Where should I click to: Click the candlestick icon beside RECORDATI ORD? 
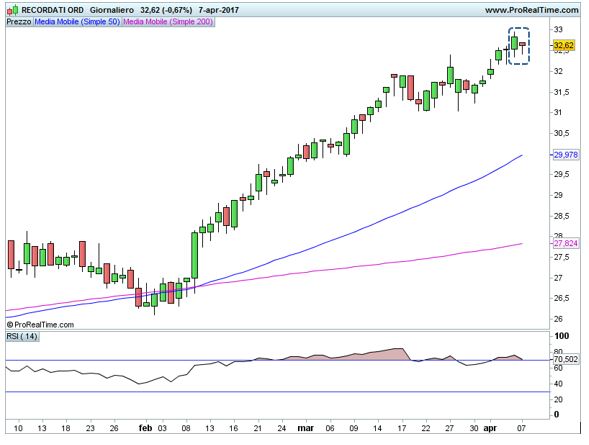[12, 10]
